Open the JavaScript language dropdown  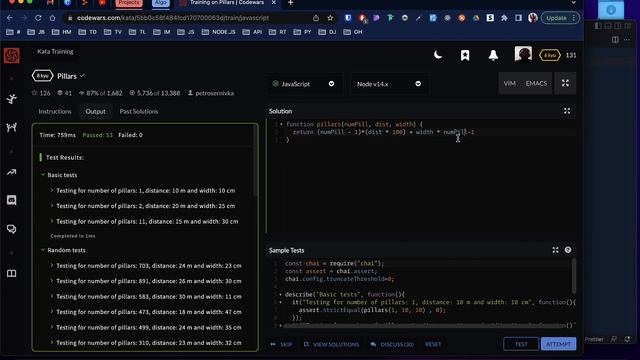(x=304, y=84)
